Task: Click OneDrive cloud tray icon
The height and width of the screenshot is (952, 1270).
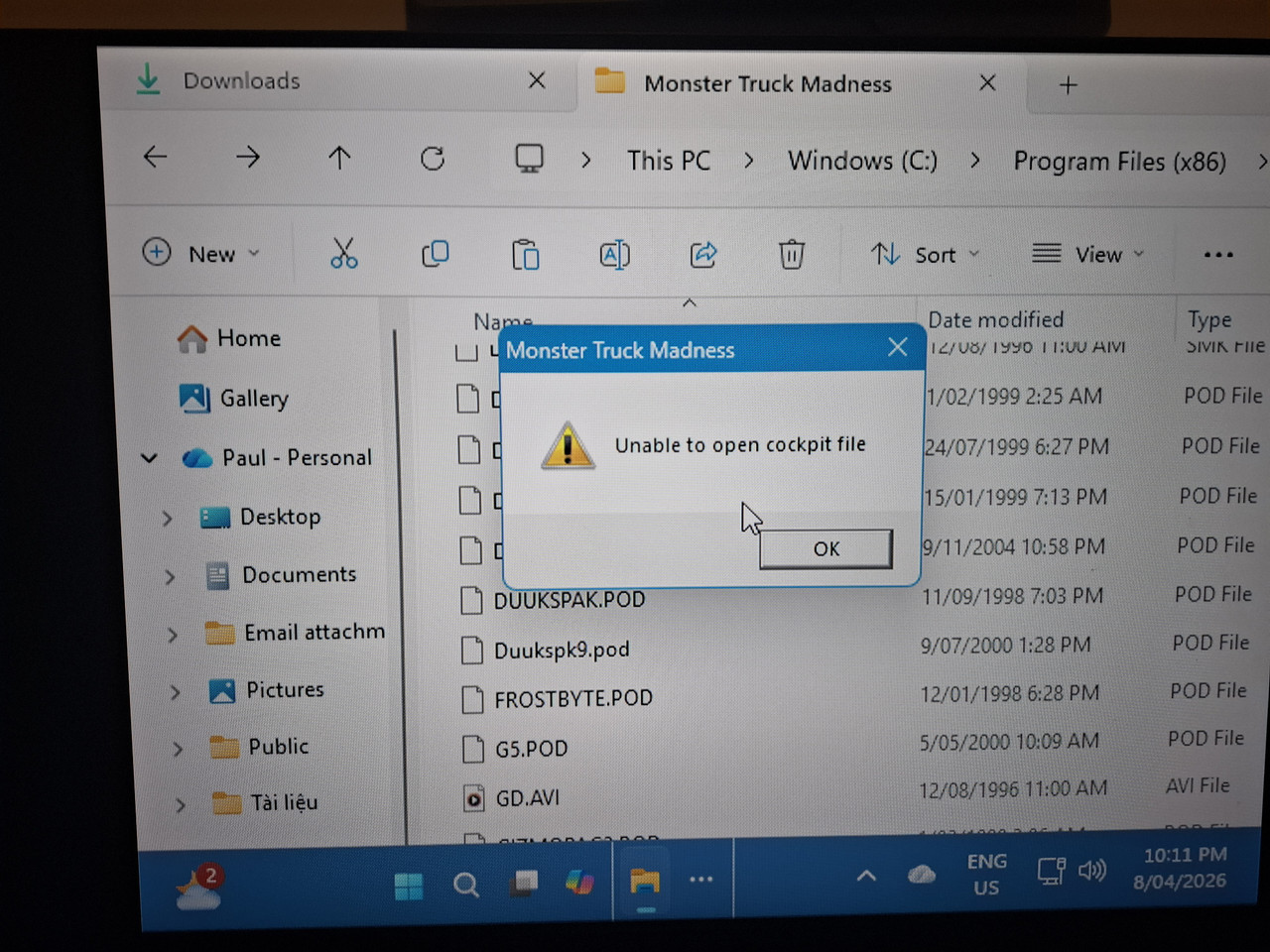Action: point(922,874)
